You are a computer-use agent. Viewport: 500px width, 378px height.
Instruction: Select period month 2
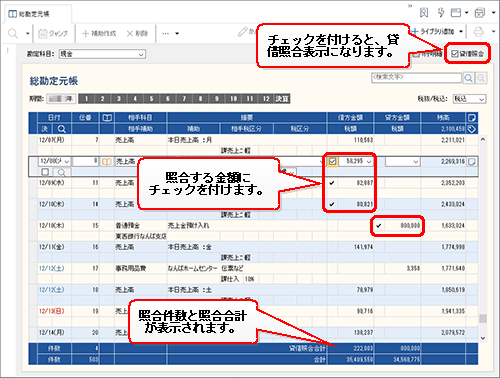pyautogui.click(x=102, y=99)
